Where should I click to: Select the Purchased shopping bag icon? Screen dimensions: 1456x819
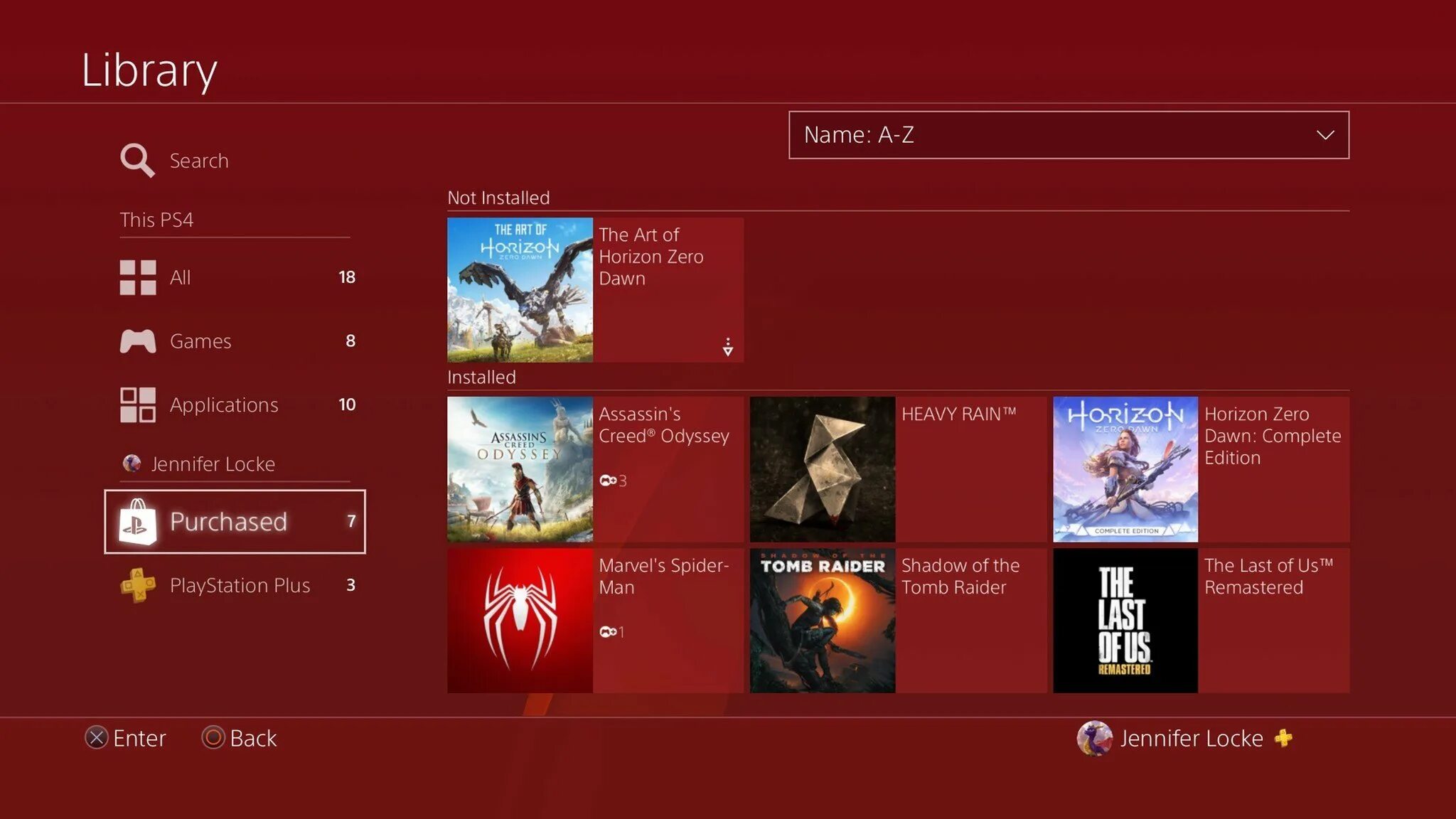click(137, 522)
